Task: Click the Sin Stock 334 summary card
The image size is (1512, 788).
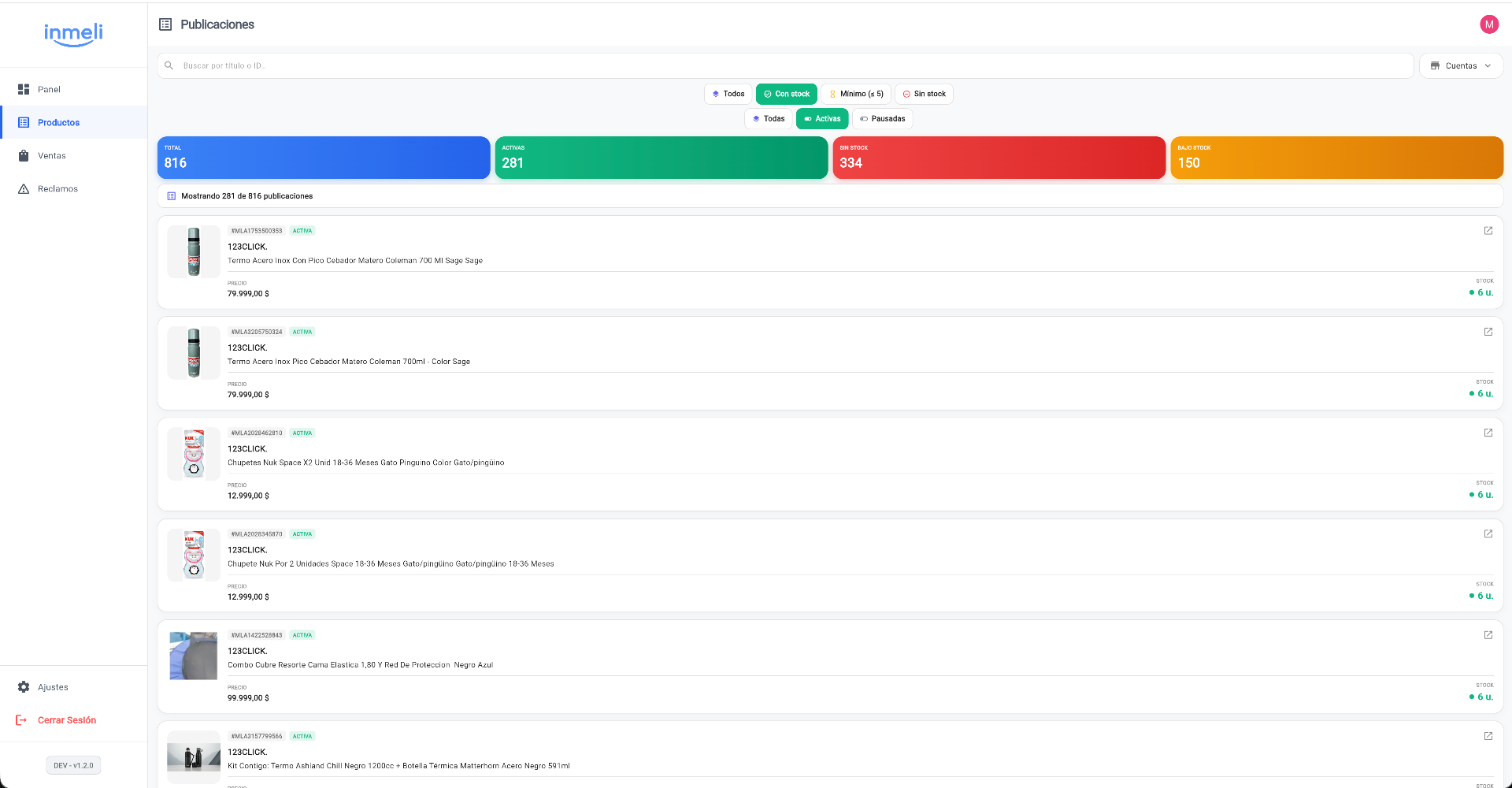Action: click(999, 158)
